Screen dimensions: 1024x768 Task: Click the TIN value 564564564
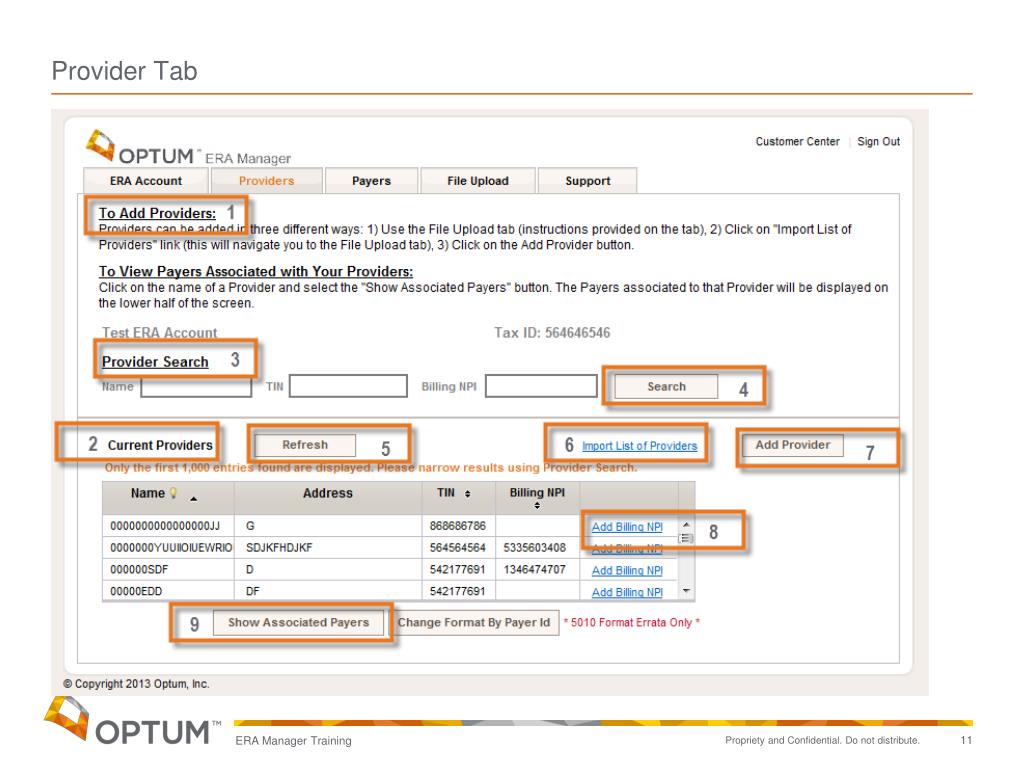458,547
